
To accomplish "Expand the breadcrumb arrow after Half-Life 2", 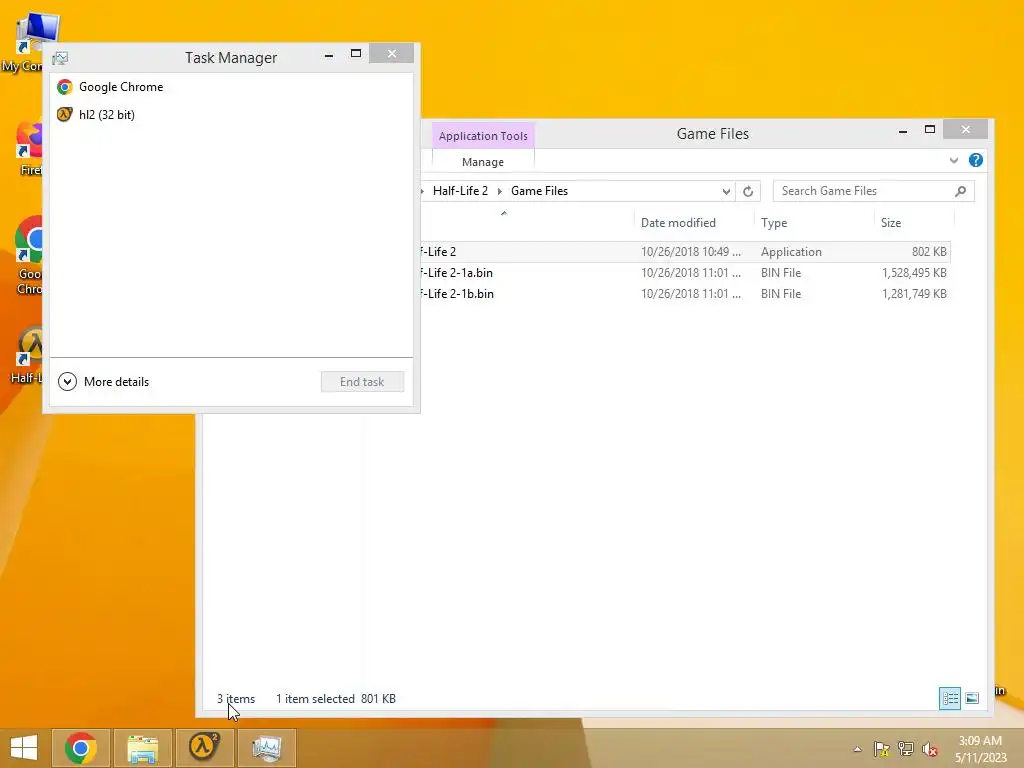I will (500, 191).
